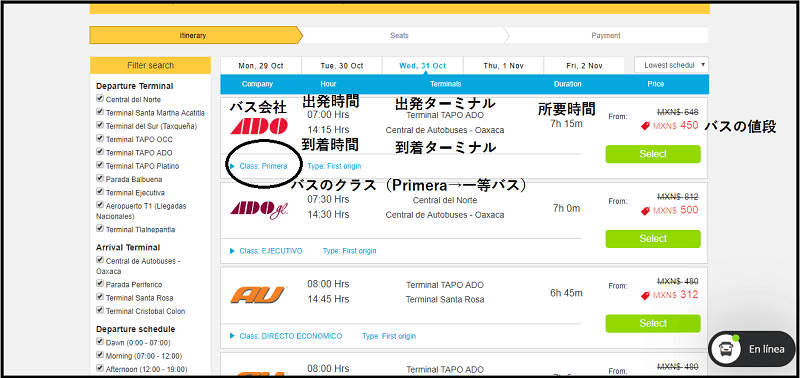Viewport: 800px width, 378px height.
Task: Select the Mon, 29 Oct date tab
Action: [261, 66]
